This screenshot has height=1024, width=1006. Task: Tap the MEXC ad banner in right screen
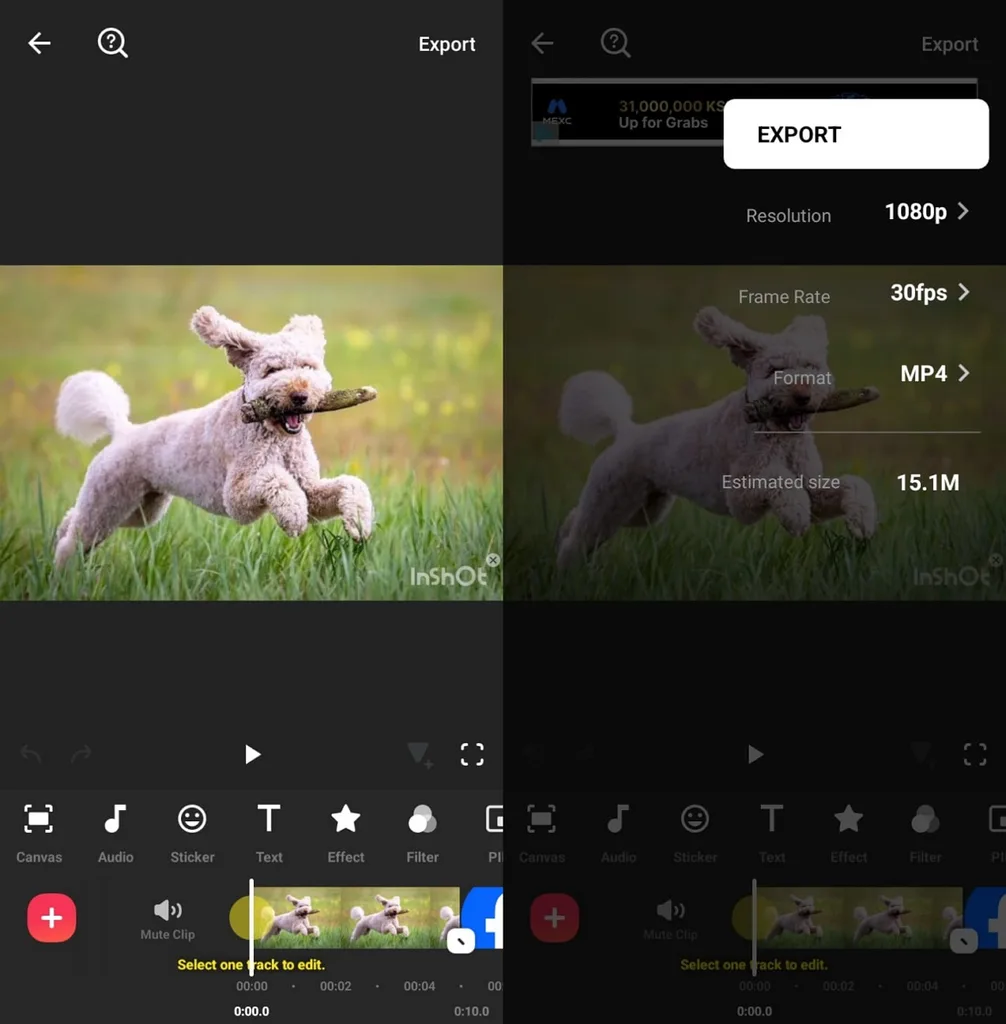pyautogui.click(x=628, y=113)
